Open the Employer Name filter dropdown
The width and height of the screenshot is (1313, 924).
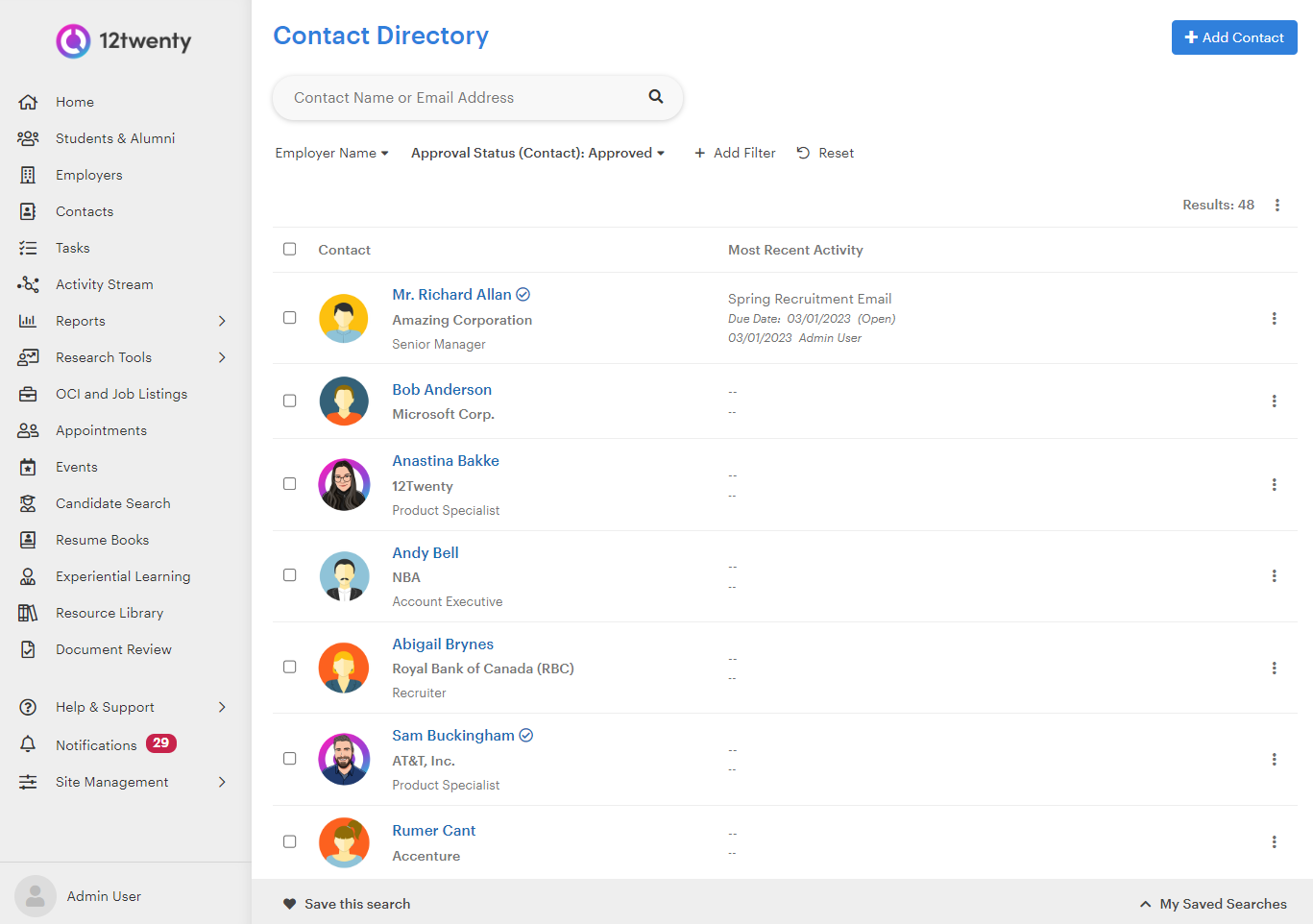pos(331,153)
